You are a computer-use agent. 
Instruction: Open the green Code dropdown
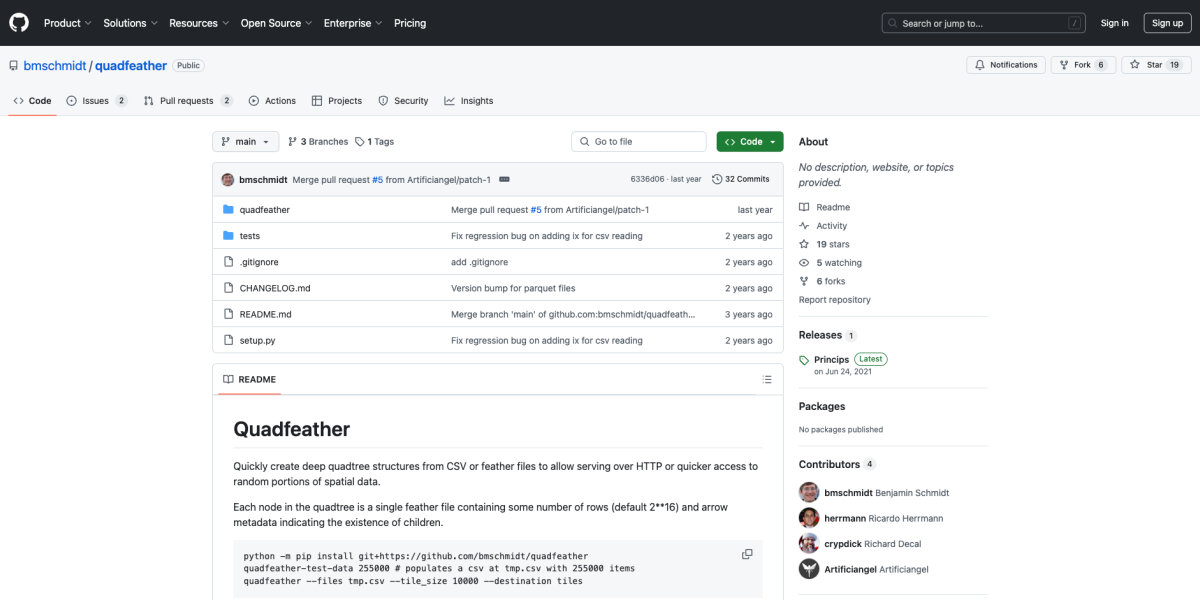(749, 142)
